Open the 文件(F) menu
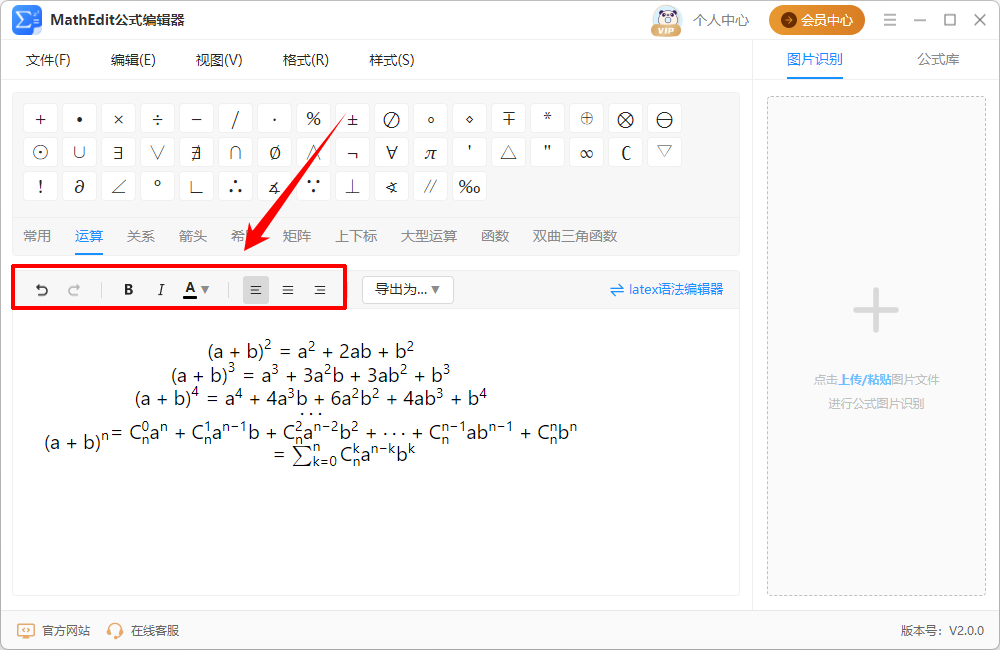Viewport: 1000px width, 650px height. pyautogui.click(x=48, y=60)
